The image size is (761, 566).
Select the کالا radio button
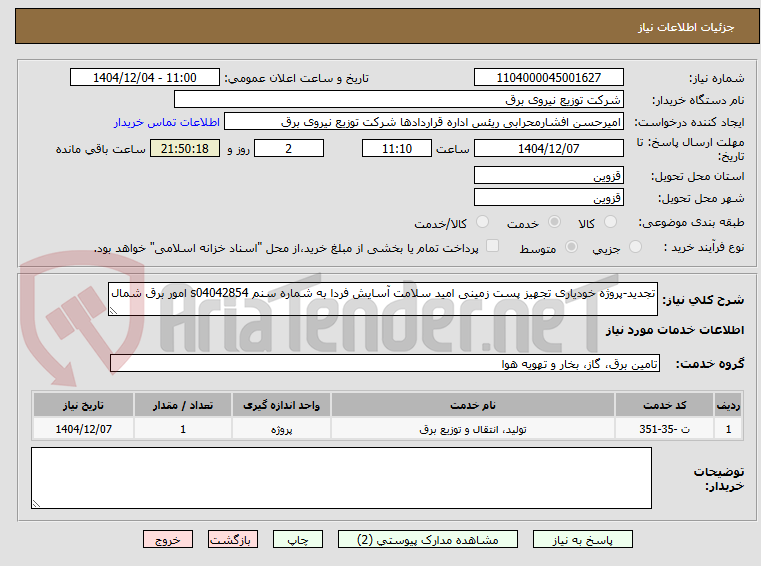click(610, 222)
